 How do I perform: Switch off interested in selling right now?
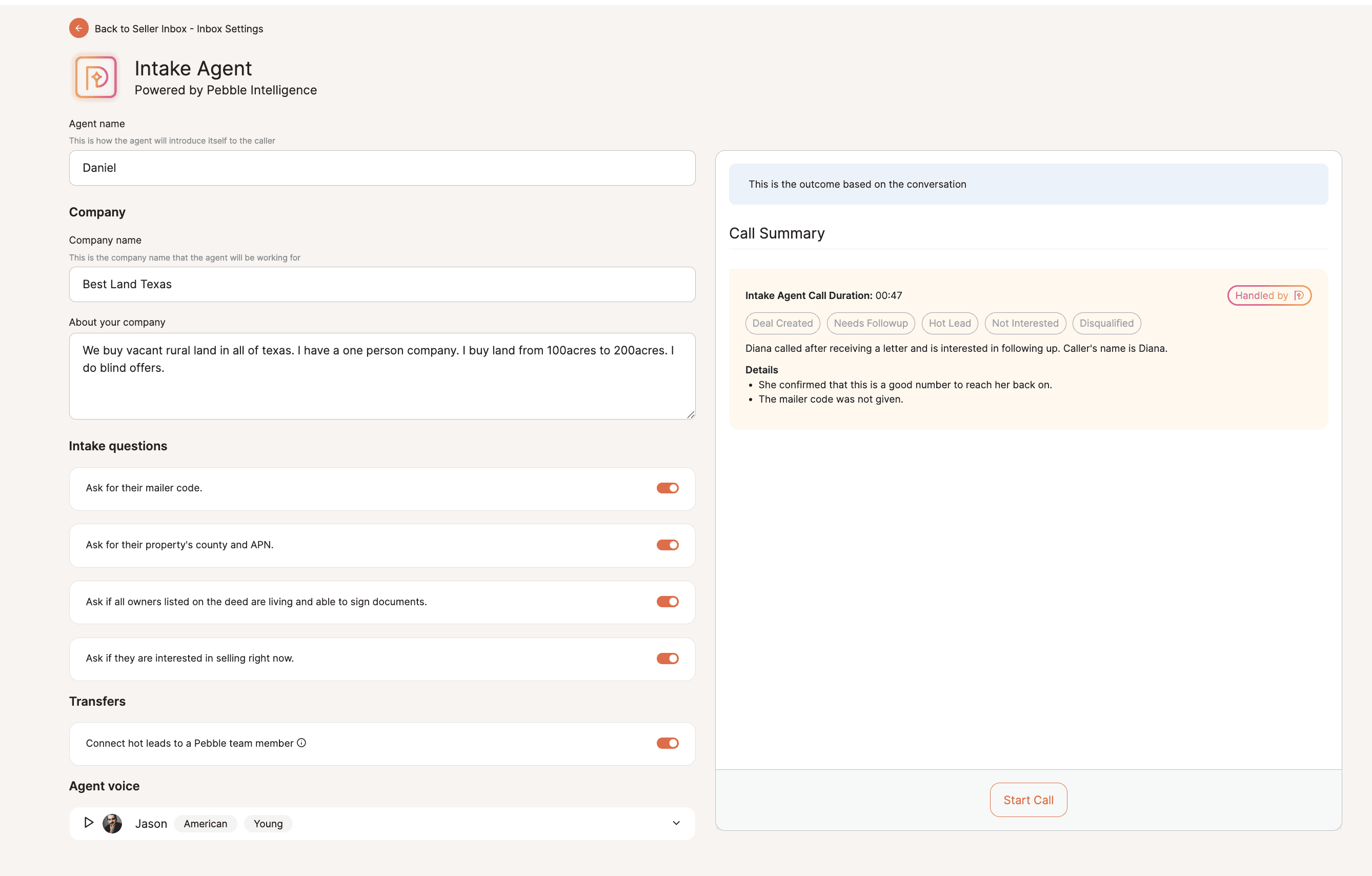pyautogui.click(x=667, y=659)
